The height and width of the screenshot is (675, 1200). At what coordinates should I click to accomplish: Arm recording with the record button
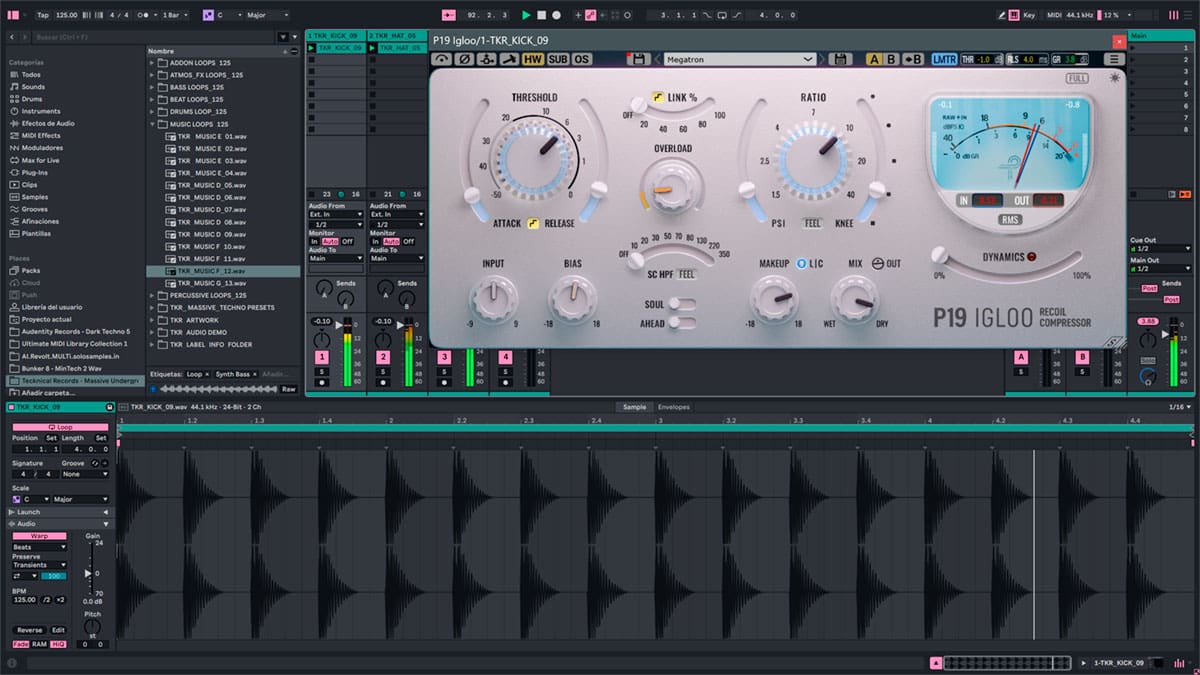click(556, 15)
